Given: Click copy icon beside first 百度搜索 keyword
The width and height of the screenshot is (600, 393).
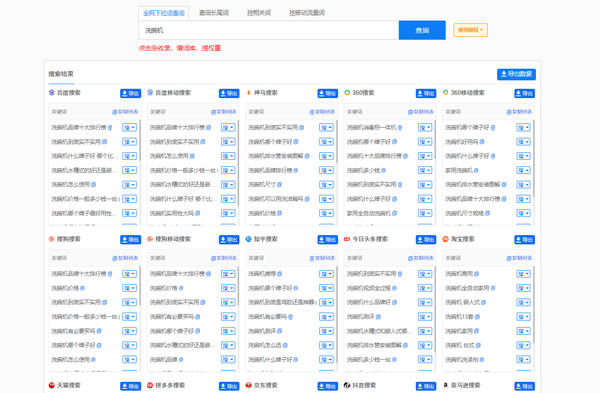Looking at the screenshot, I should pos(110,127).
